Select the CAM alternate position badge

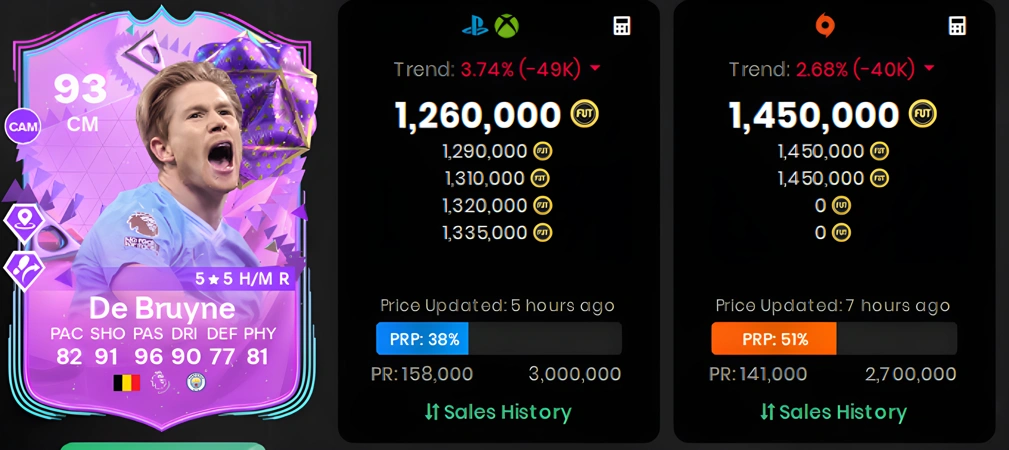click(x=23, y=127)
